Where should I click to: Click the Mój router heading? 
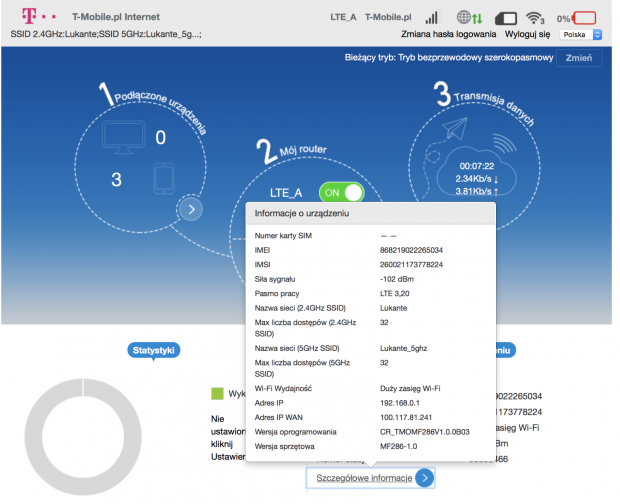pyautogui.click(x=303, y=150)
